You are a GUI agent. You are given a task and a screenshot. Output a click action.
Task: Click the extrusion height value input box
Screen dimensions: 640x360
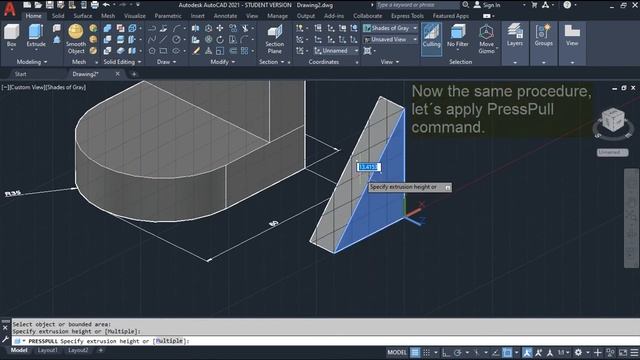coord(369,167)
